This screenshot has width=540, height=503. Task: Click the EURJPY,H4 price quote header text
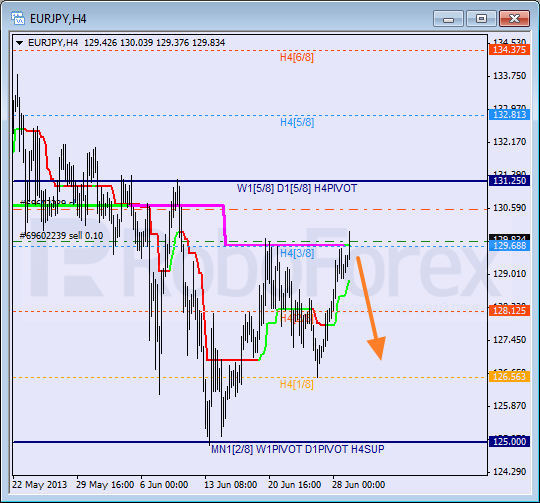[x=126, y=43]
